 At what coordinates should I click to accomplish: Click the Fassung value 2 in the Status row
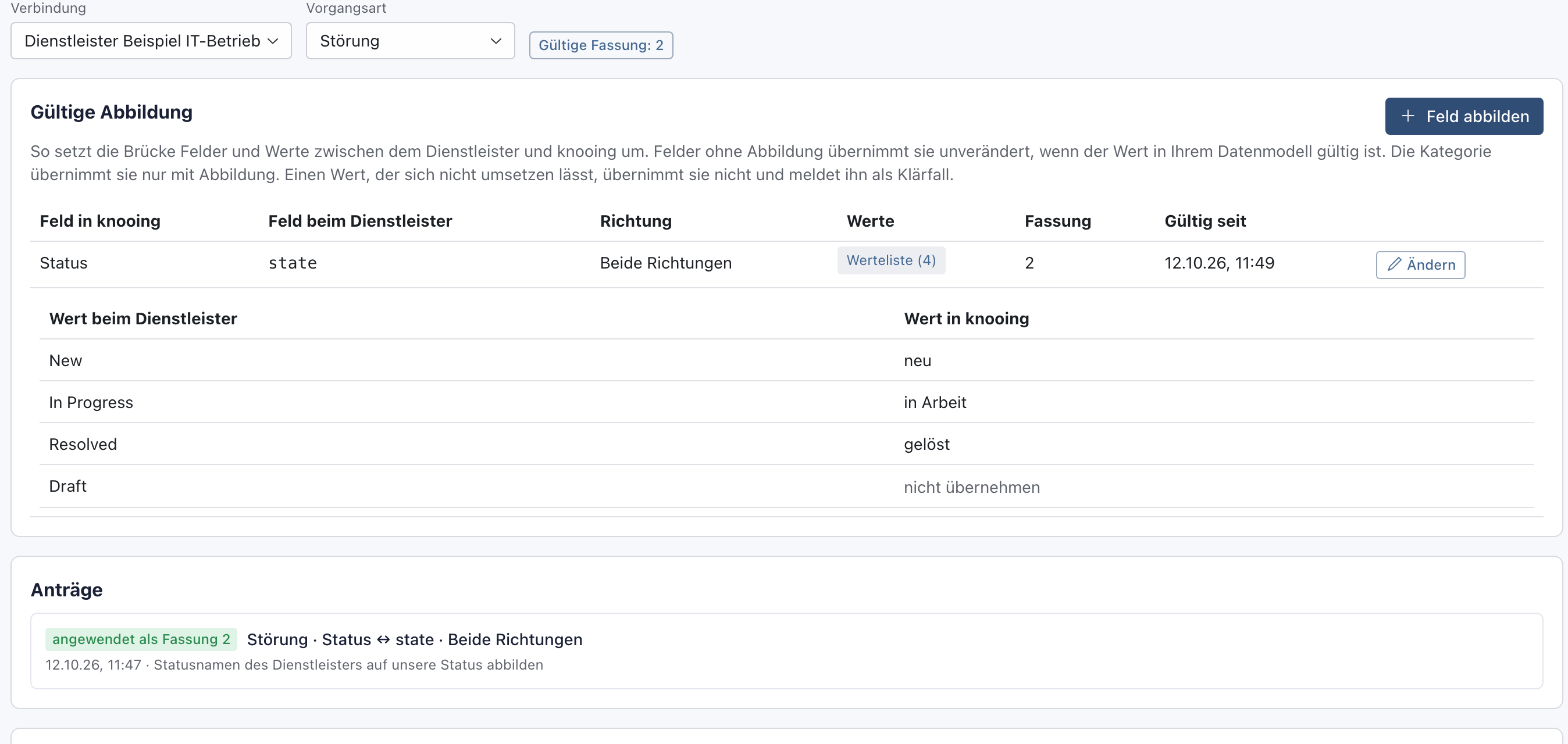tap(1029, 263)
